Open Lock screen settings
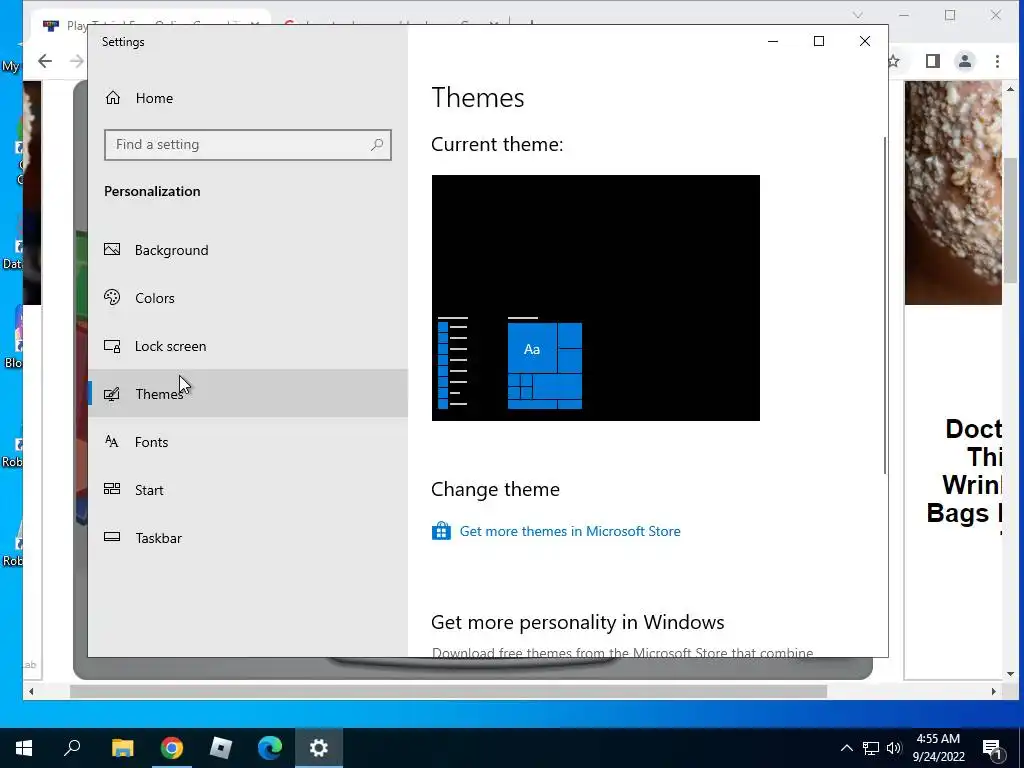Screen dimensions: 1024x768 248,346
